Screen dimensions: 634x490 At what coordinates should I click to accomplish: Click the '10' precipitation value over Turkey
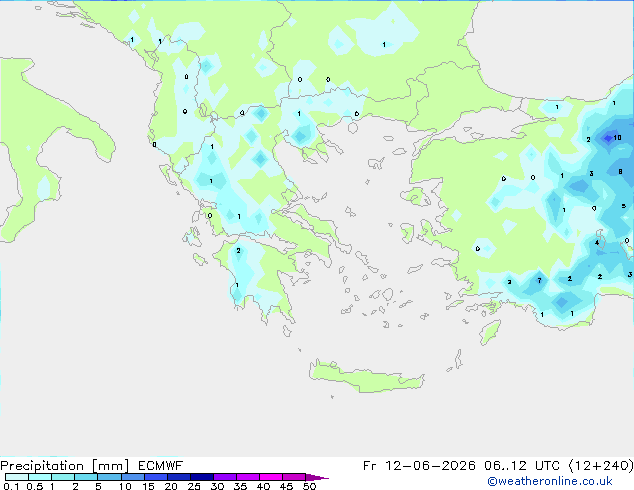coord(617,138)
